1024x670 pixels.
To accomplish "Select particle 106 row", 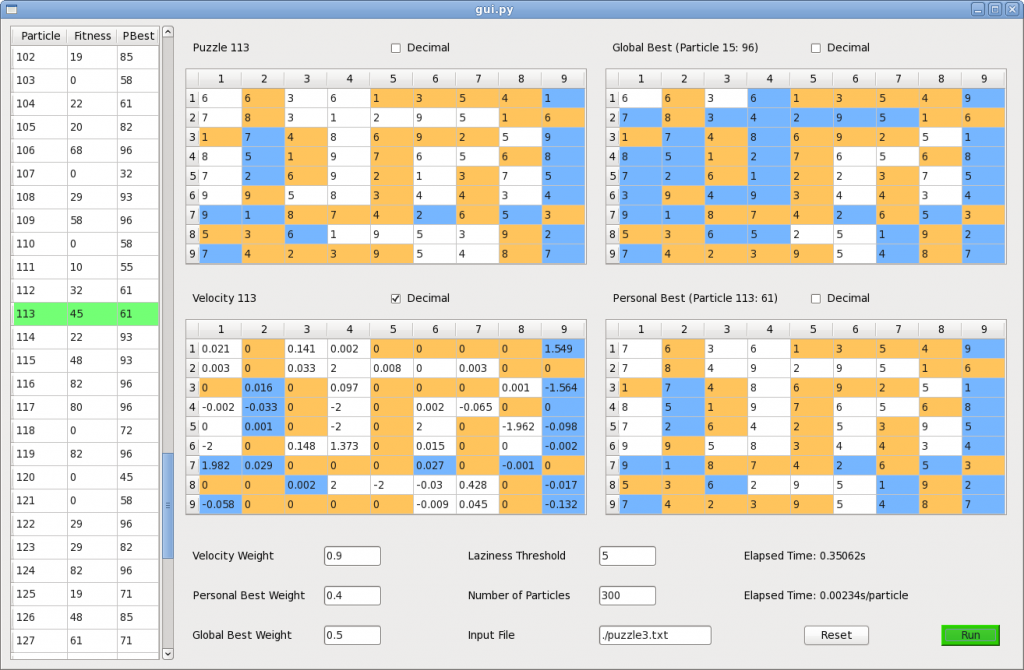I will pos(86,150).
